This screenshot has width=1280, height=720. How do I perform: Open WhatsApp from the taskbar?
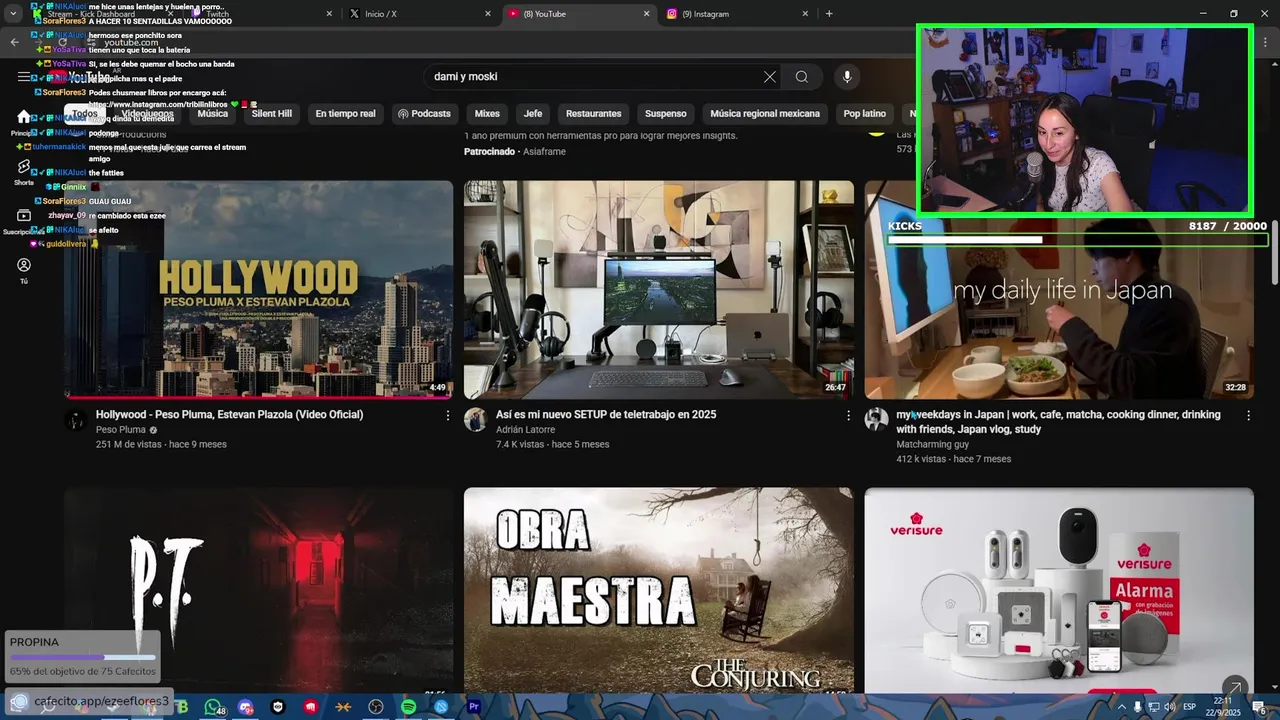pyautogui.click(x=213, y=707)
